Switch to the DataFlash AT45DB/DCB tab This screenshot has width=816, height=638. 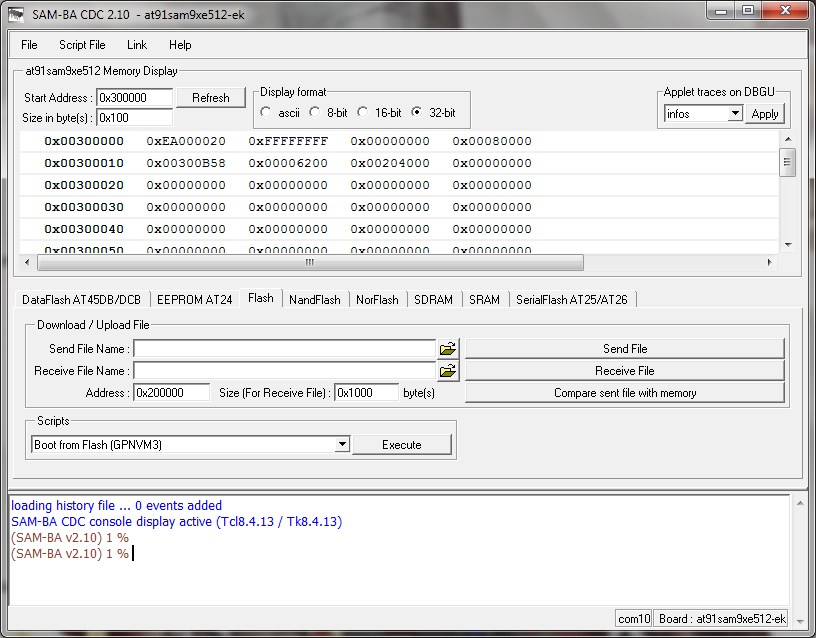82,300
